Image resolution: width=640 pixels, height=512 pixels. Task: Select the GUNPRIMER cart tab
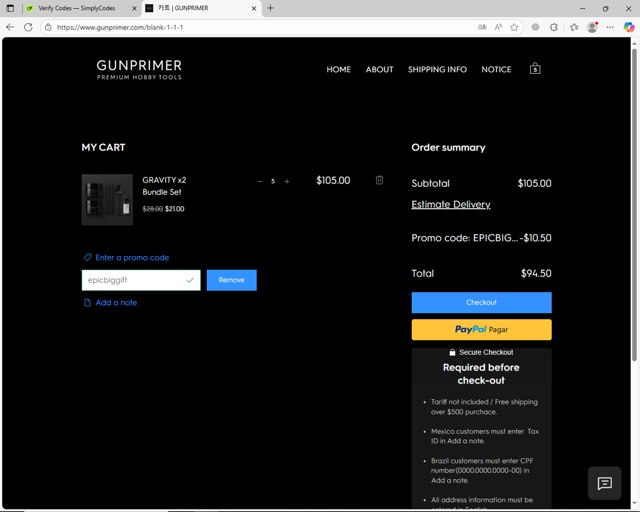click(183, 8)
